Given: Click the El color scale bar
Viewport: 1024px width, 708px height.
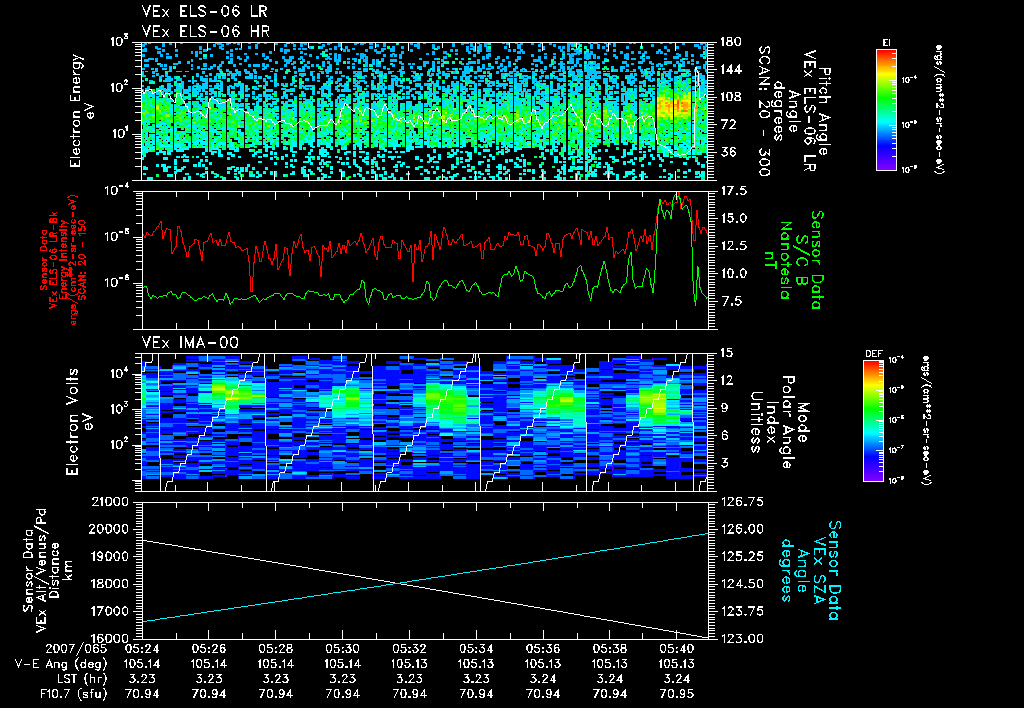Looking at the screenshot, I should [x=886, y=109].
